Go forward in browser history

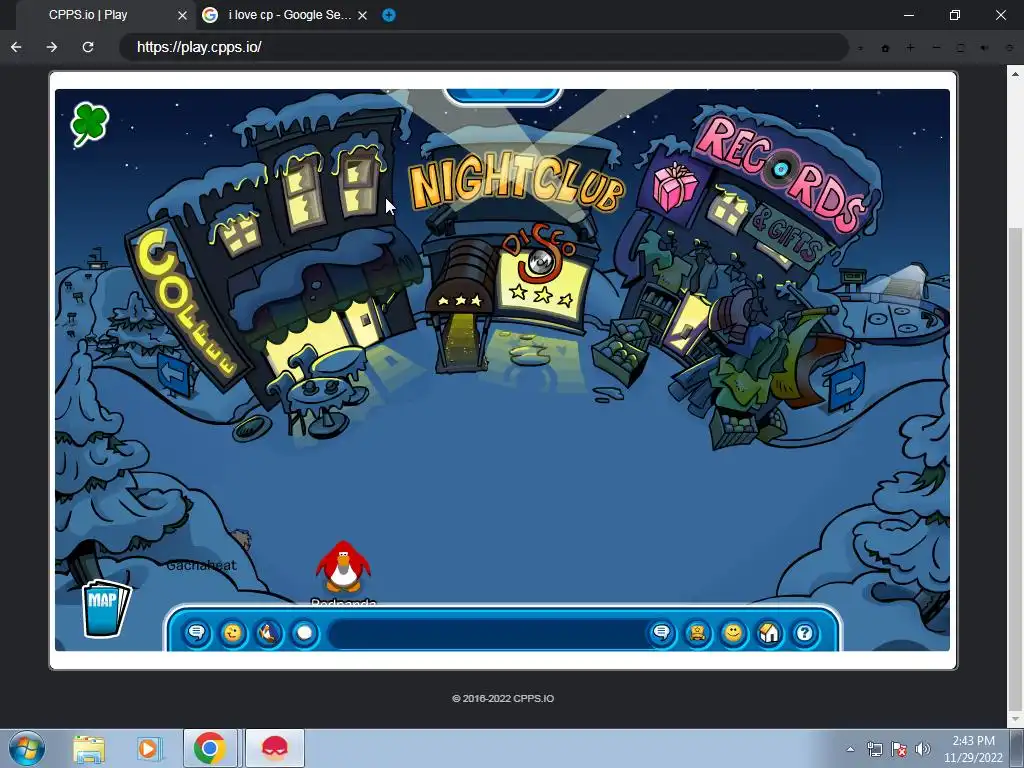pyautogui.click(x=52, y=47)
